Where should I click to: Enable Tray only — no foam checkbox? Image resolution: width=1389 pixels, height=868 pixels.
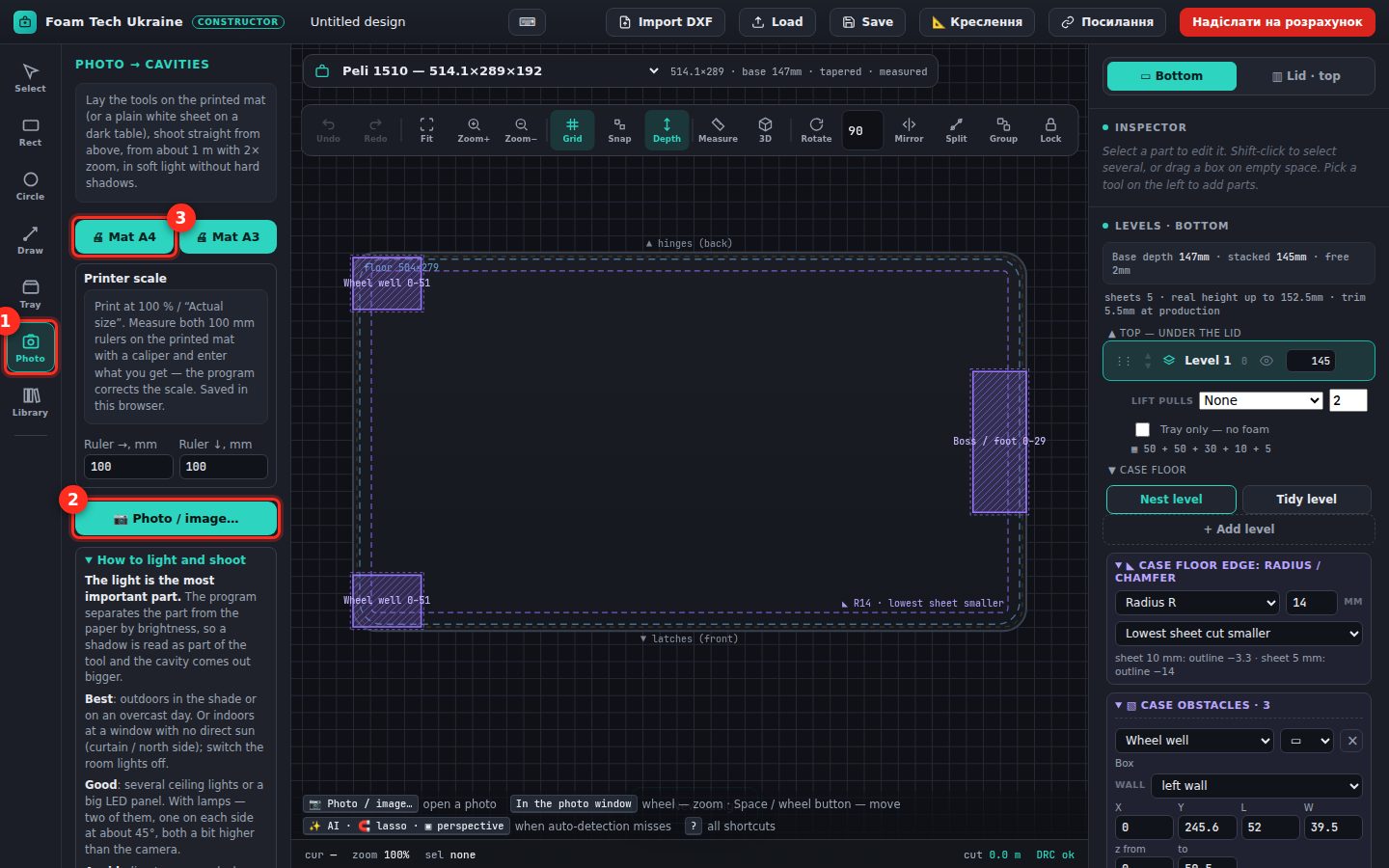1143,429
